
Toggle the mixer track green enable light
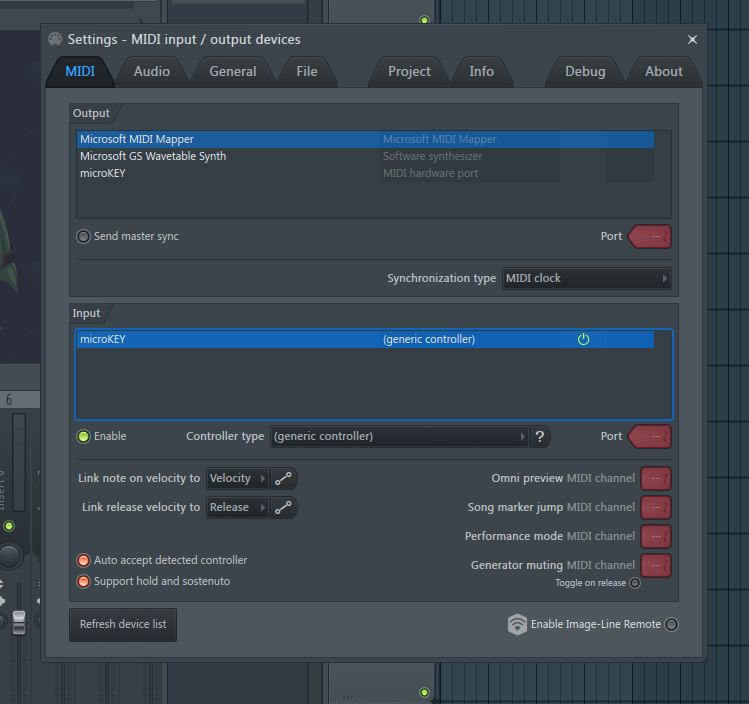9,526
